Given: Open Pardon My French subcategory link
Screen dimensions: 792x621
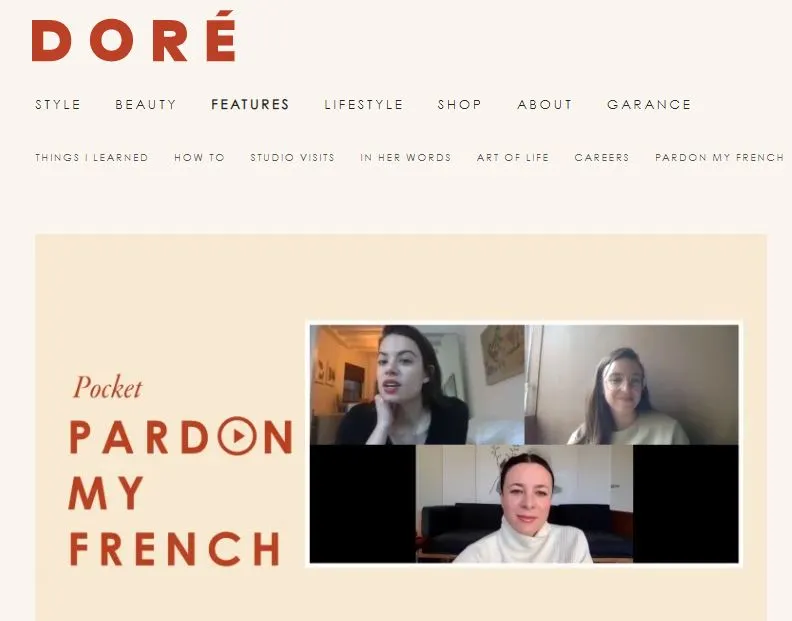Looking at the screenshot, I should pyautogui.click(x=719, y=158).
